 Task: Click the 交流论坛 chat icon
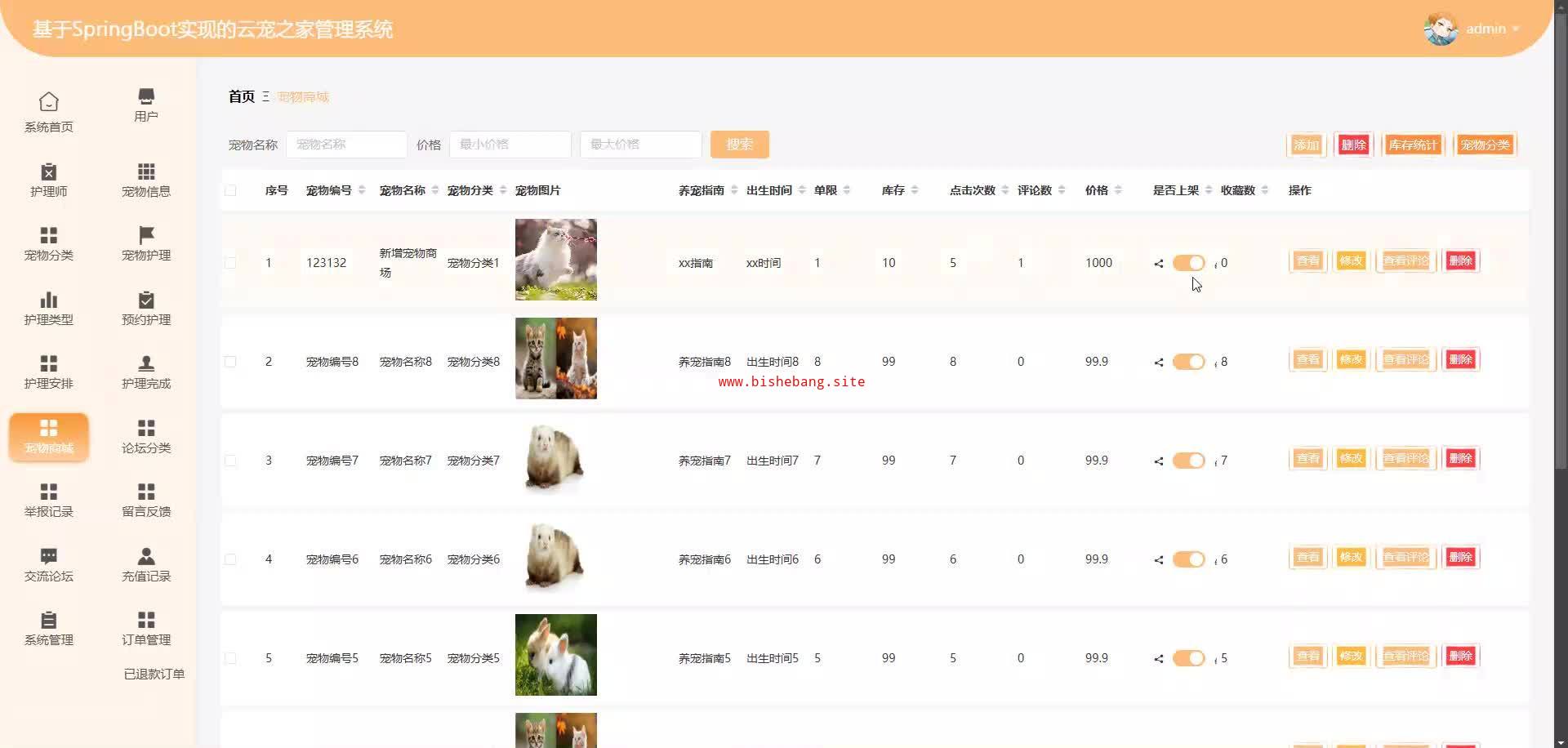[x=49, y=557]
